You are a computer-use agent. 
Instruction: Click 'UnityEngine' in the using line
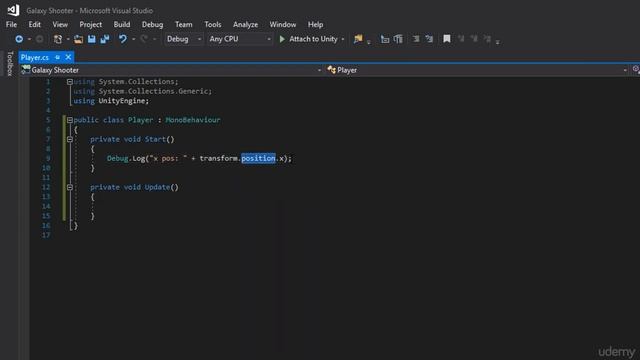click(x=122, y=101)
